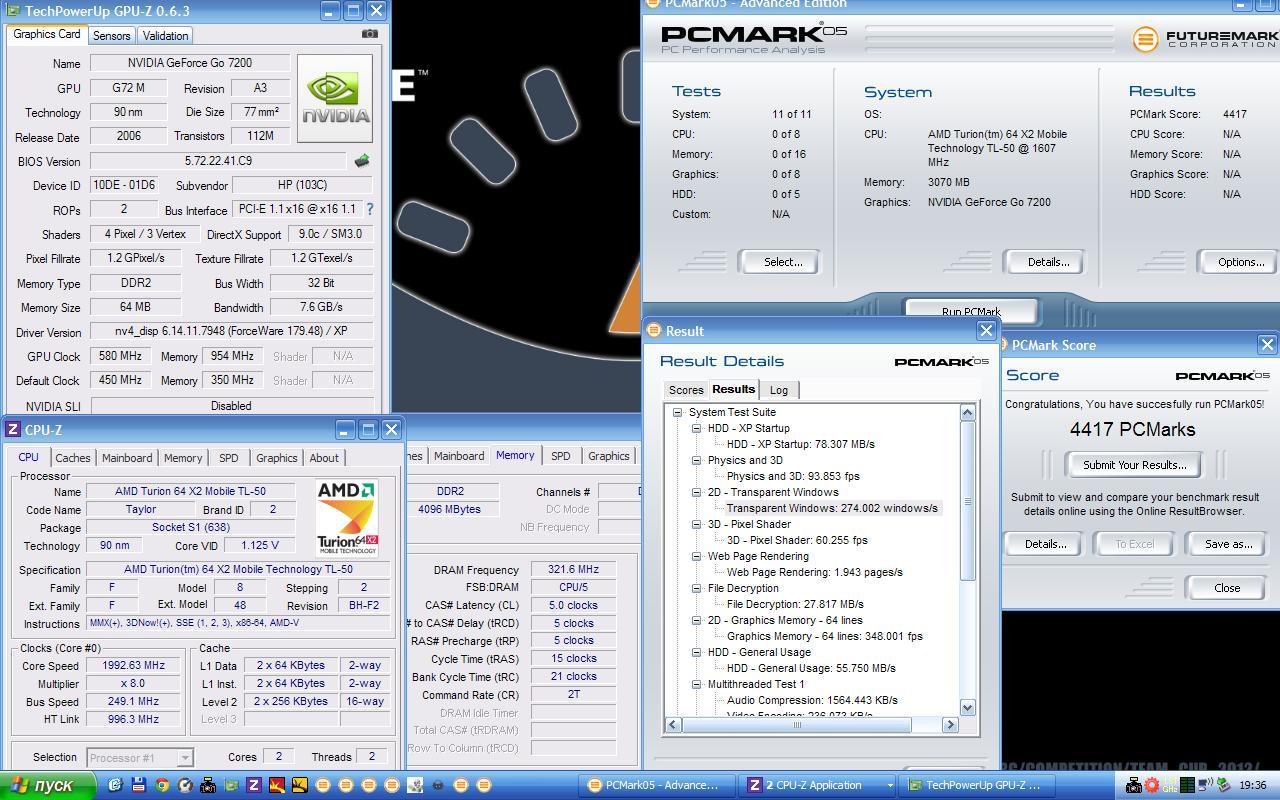Click the first quick launch icon next to Start
Screen dimensions: 1280x800
click(115, 785)
